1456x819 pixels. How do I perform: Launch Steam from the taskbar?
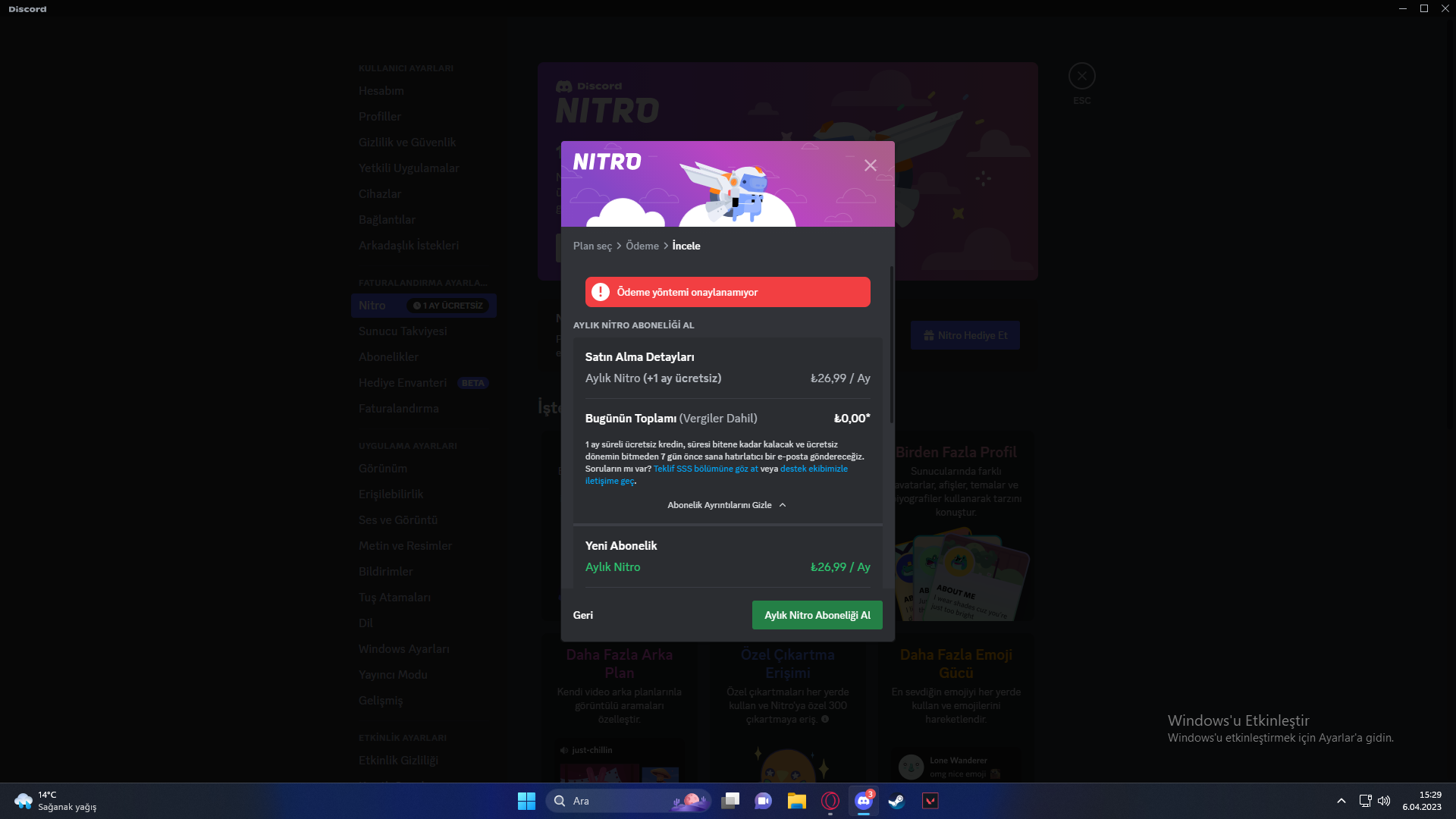(x=896, y=801)
